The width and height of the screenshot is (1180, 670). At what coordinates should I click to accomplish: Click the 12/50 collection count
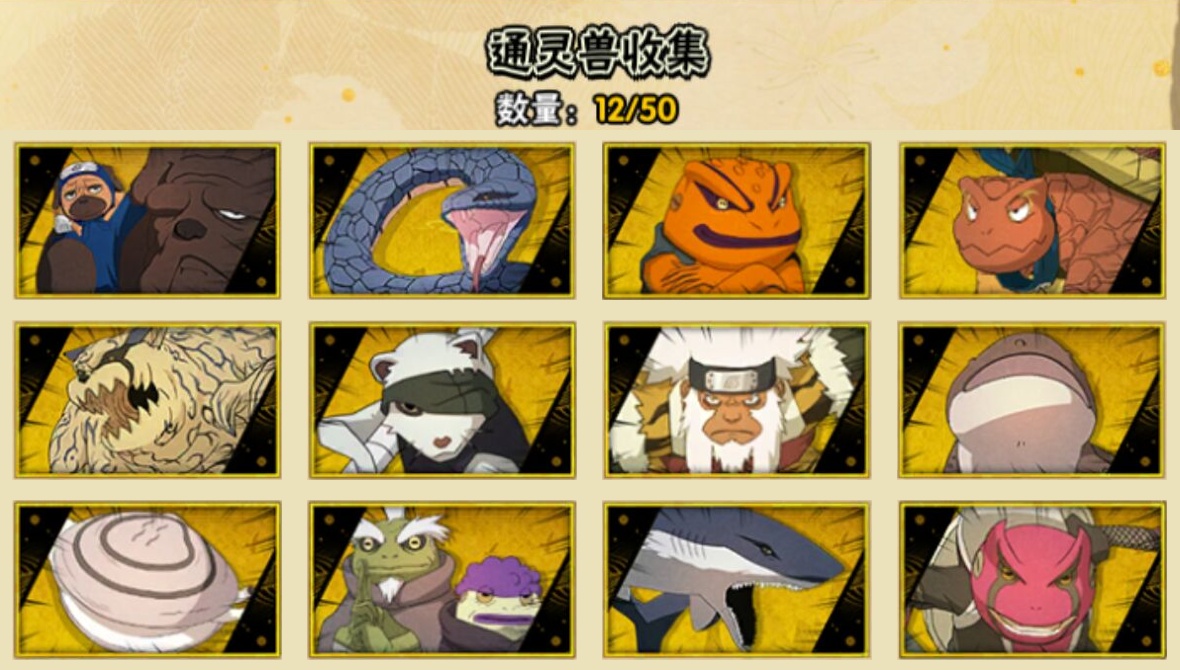[636, 110]
